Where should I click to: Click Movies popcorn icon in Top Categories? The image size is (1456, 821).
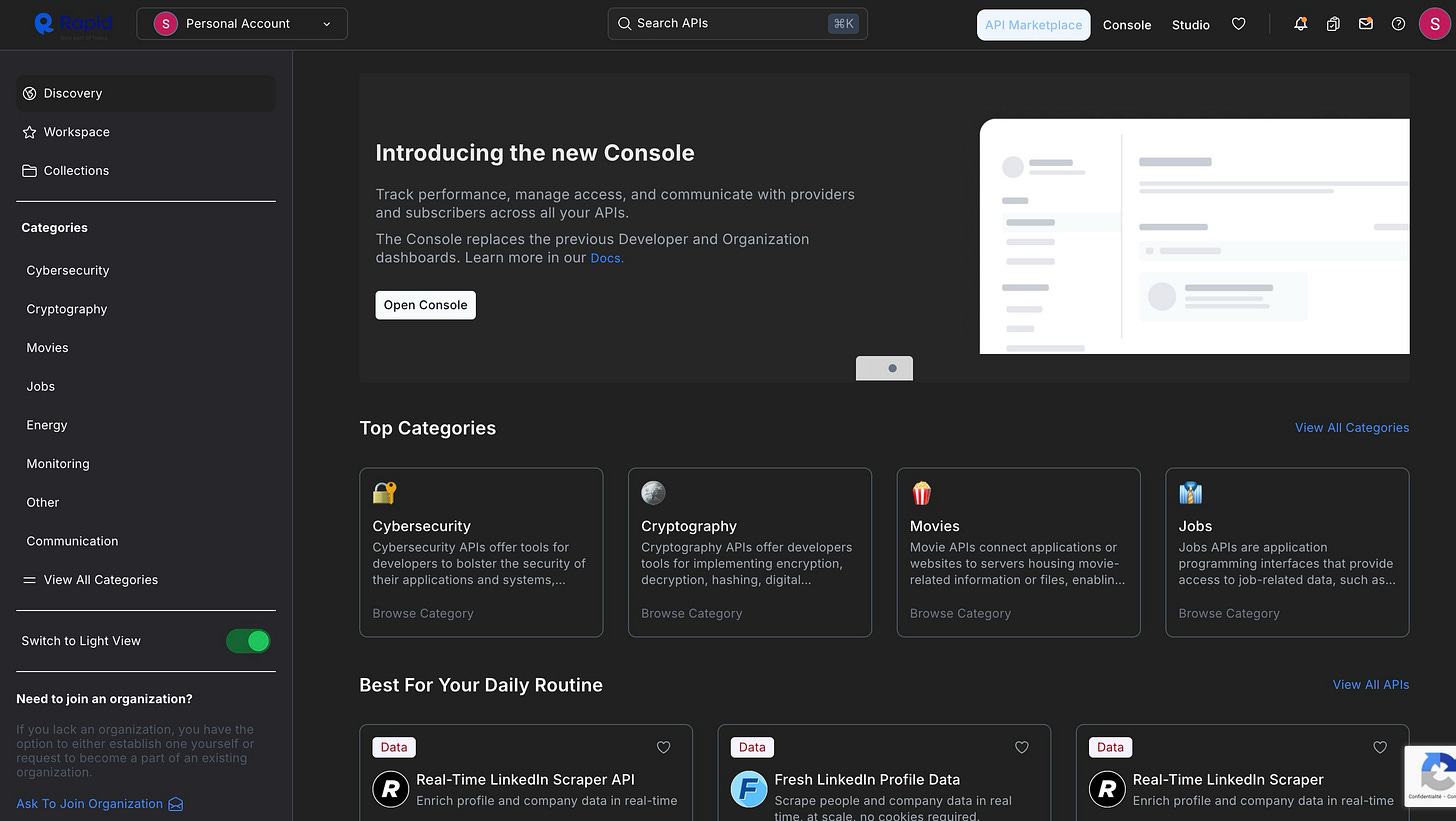pos(921,493)
